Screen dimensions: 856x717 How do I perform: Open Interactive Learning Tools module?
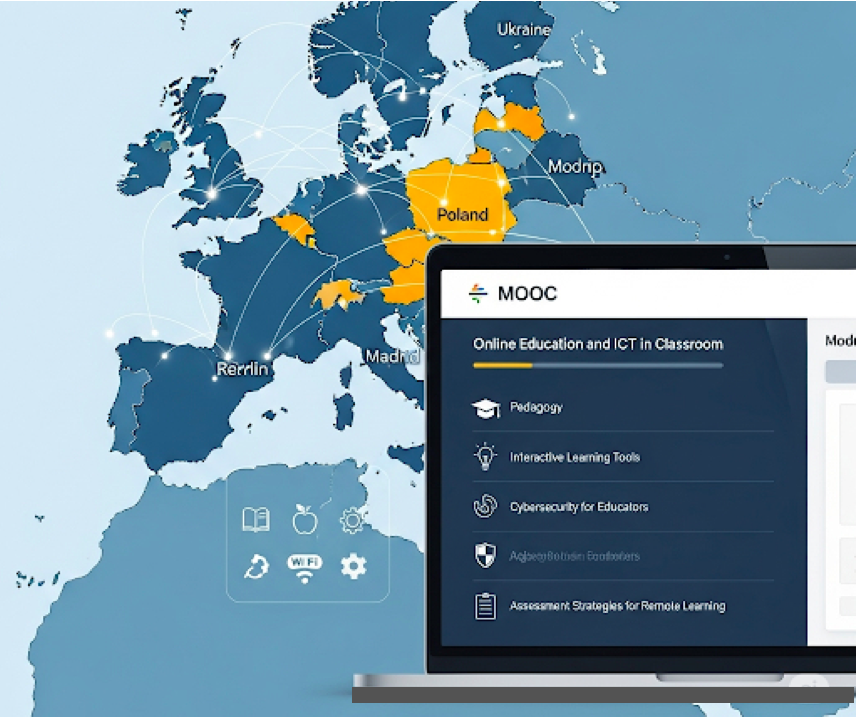[x=574, y=457]
